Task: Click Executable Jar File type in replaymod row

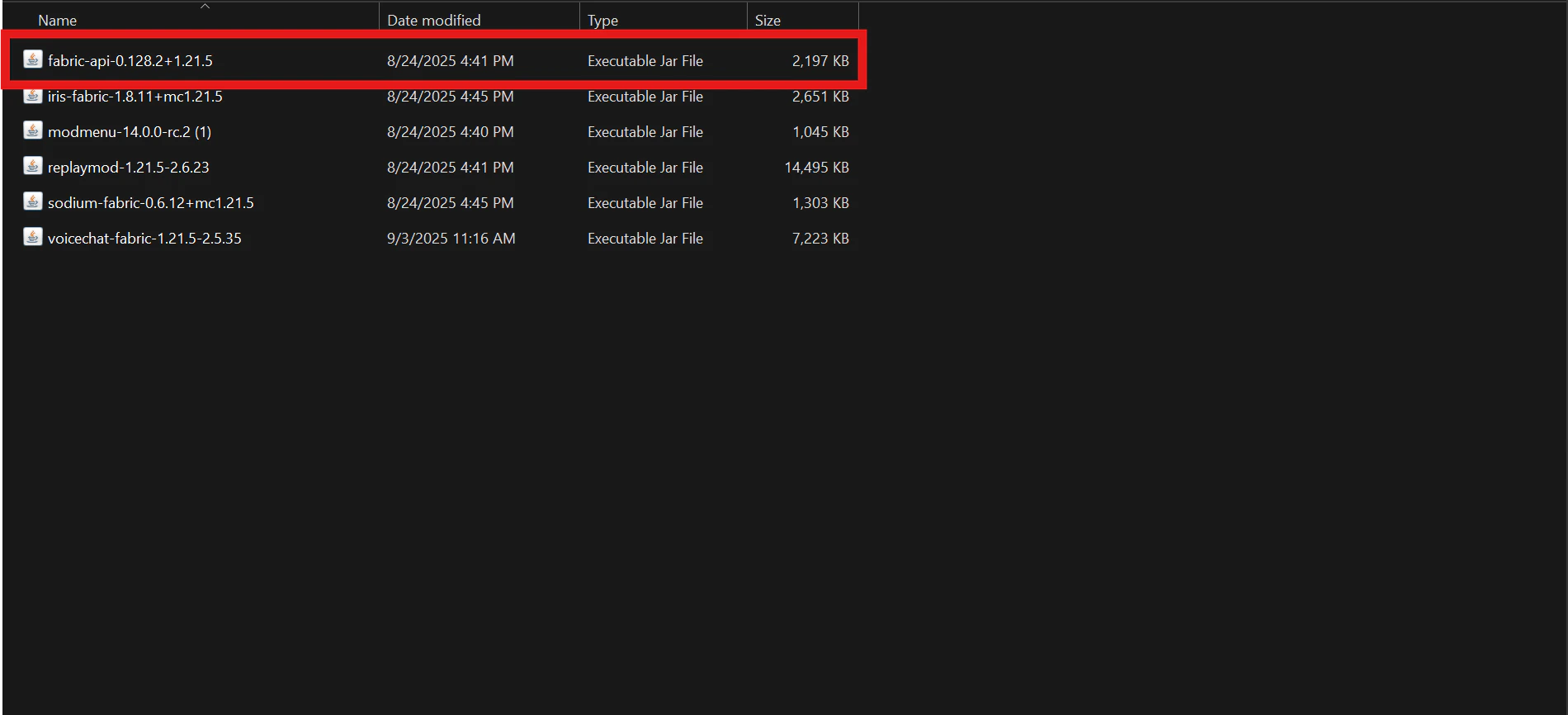Action: pyautogui.click(x=645, y=168)
